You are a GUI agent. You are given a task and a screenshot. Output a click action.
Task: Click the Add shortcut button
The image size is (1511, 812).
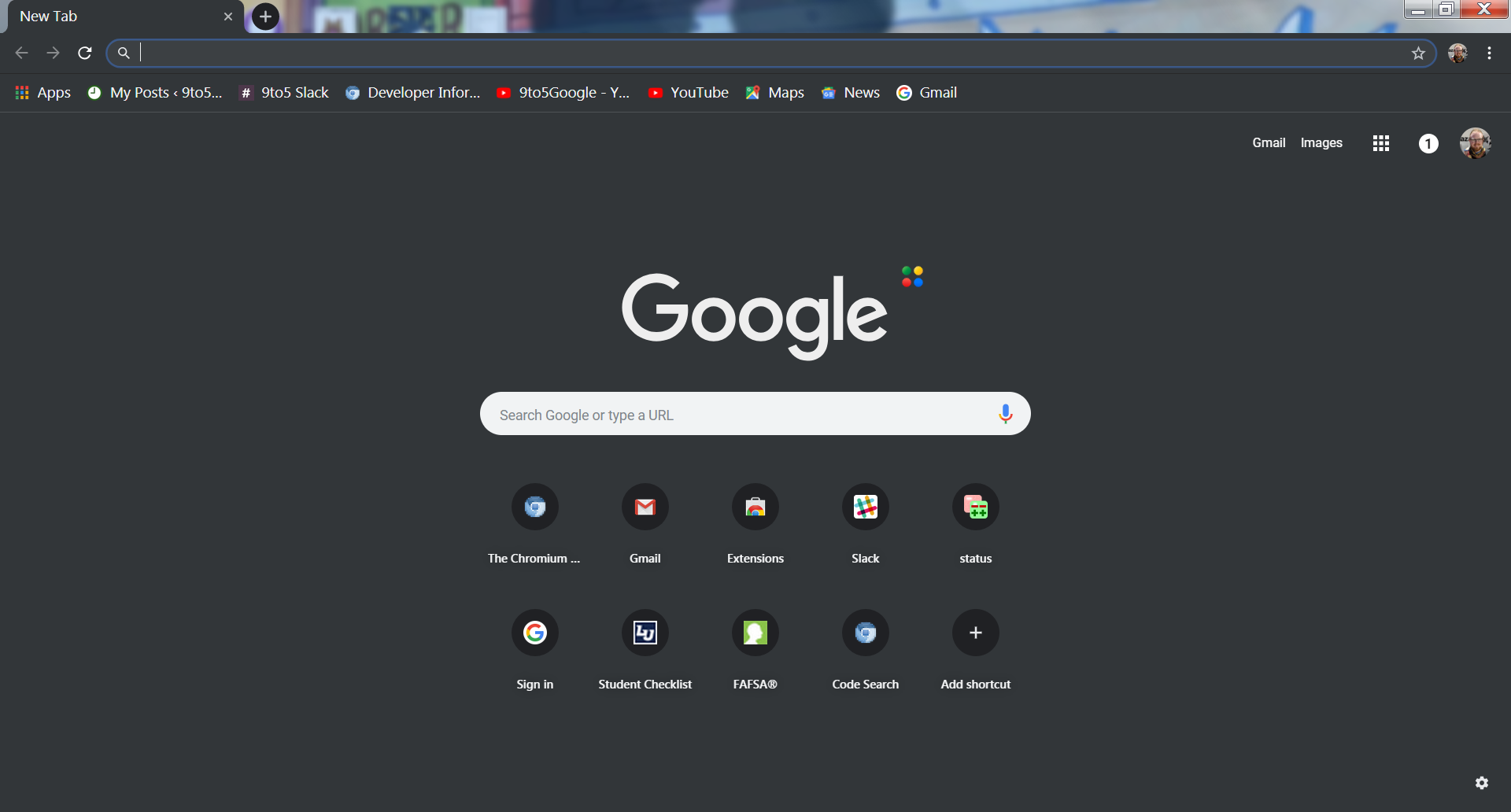pos(975,633)
